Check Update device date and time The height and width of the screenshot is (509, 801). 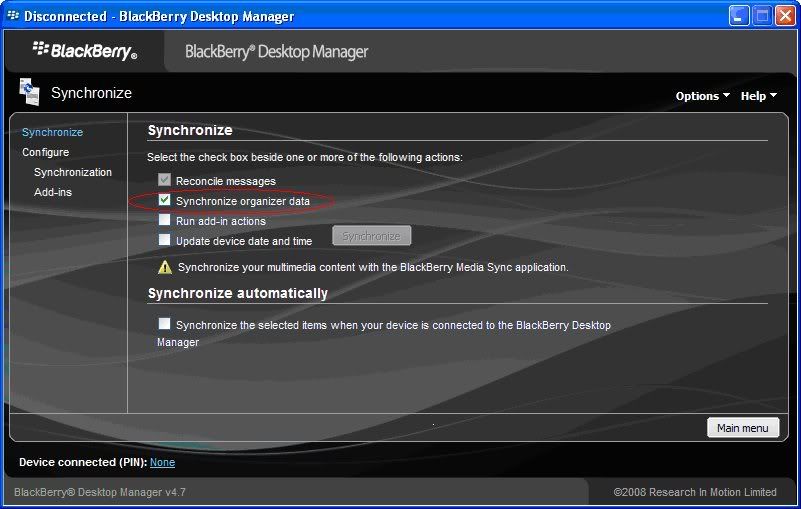(164, 240)
